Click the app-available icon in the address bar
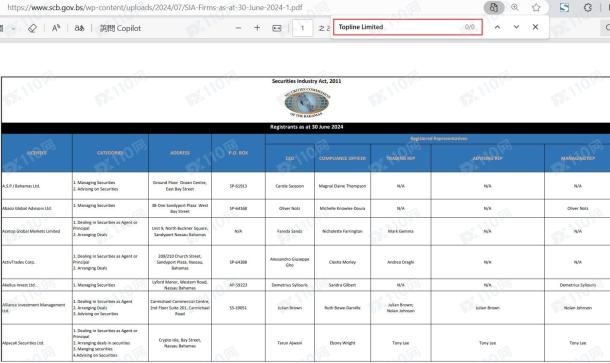 pyautogui.click(x=494, y=7)
